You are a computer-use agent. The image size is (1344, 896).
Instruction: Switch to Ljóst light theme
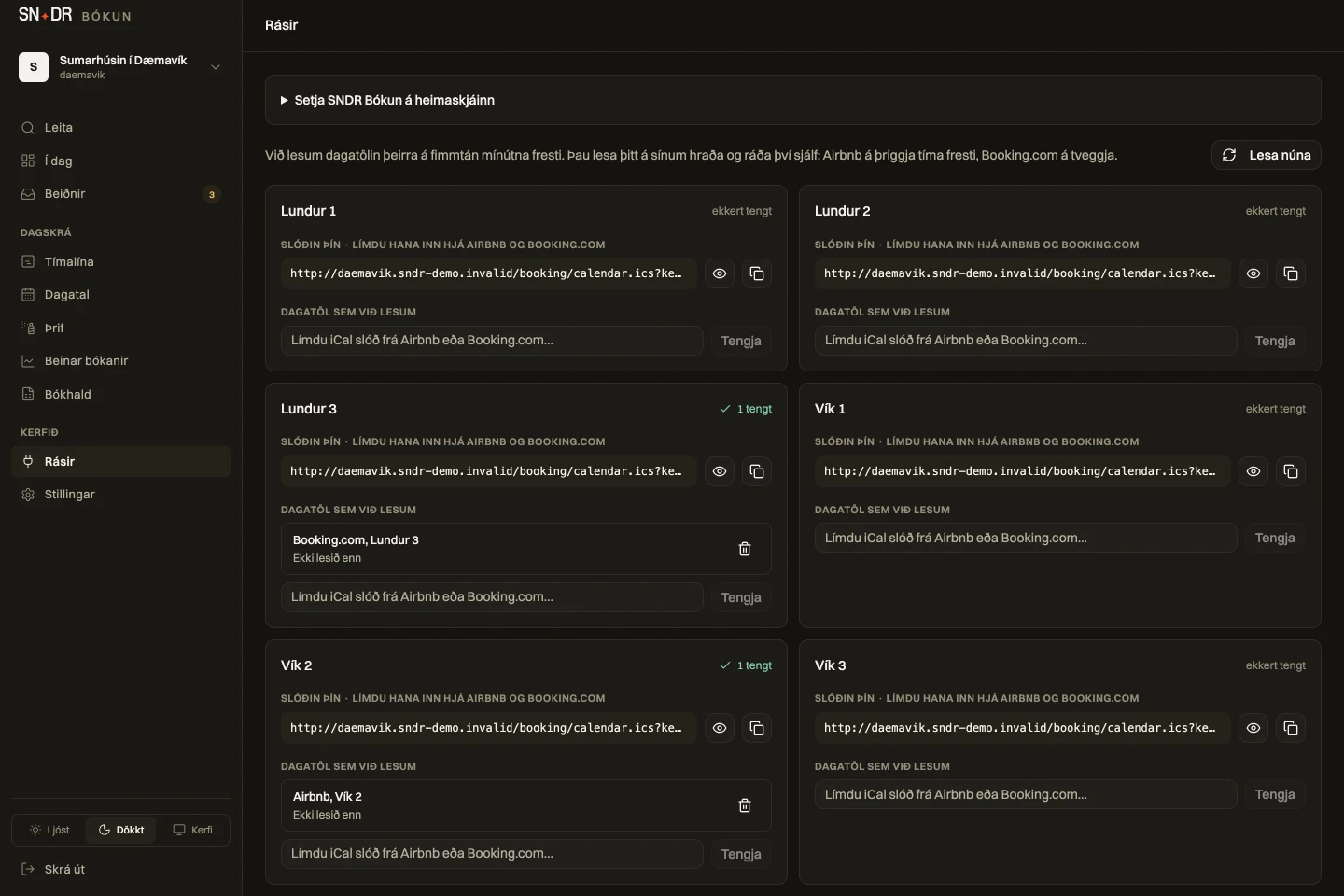pyautogui.click(x=49, y=830)
